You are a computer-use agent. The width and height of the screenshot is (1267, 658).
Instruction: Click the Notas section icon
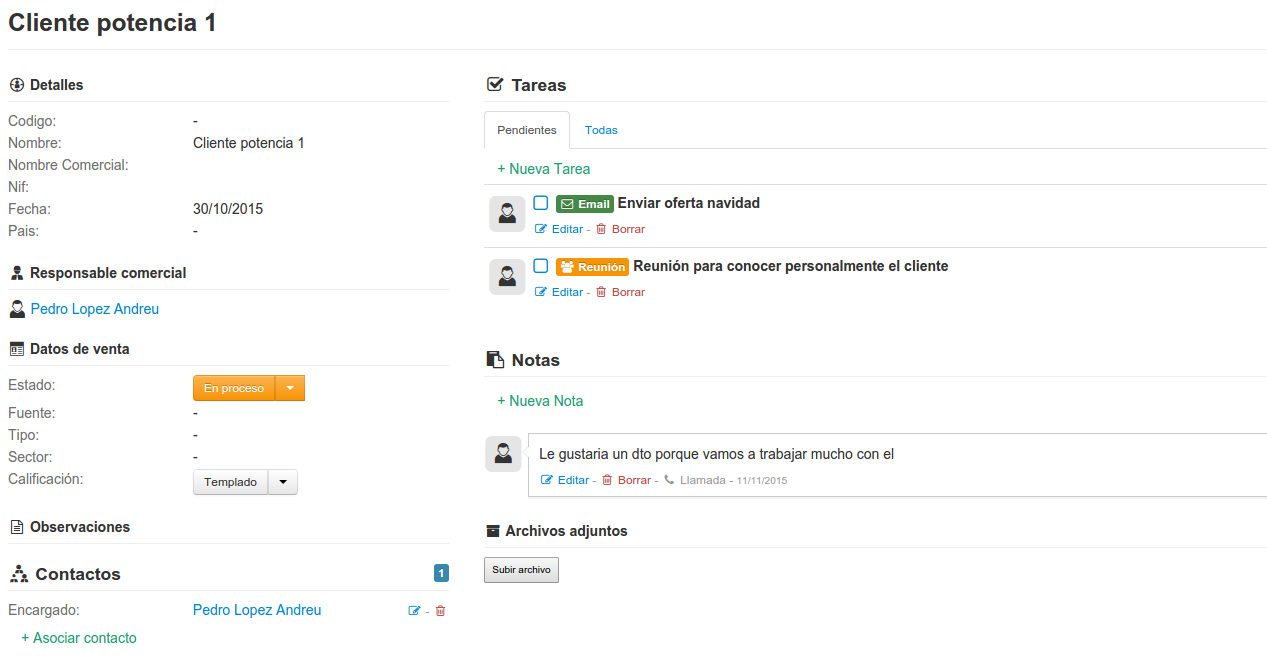point(494,360)
